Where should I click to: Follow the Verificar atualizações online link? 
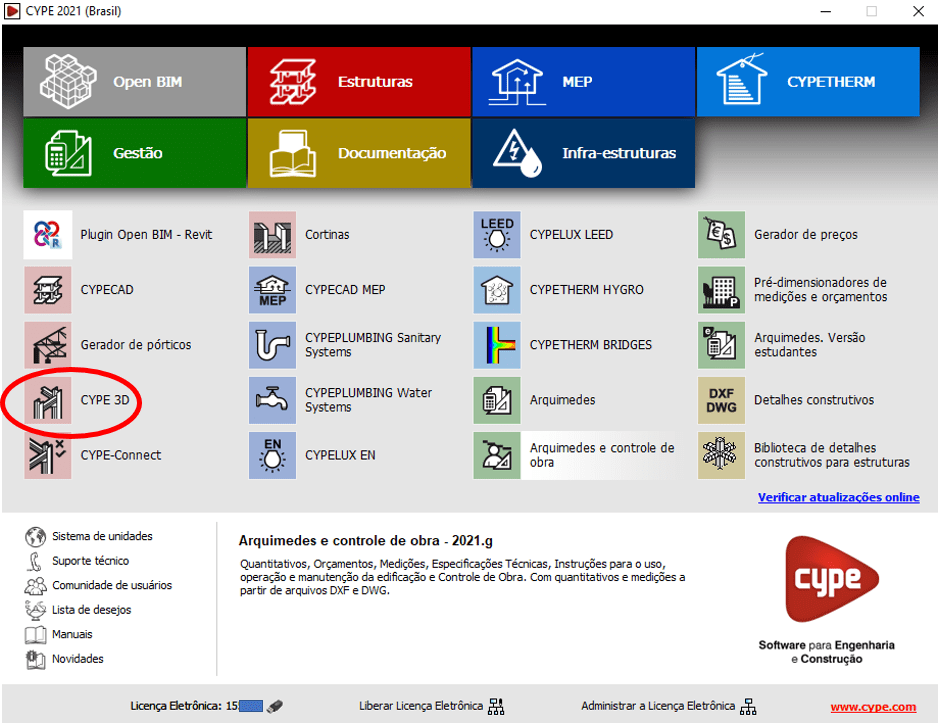pyautogui.click(x=838, y=498)
